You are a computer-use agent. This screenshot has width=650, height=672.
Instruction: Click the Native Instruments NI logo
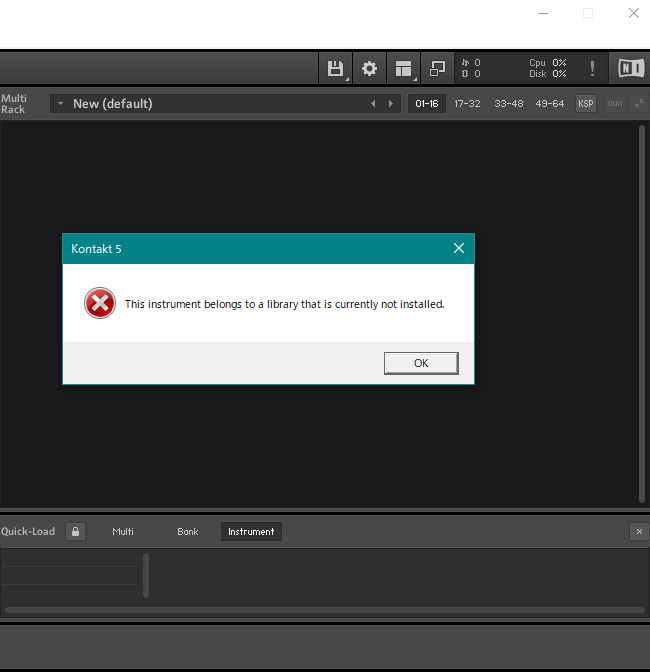[630, 69]
